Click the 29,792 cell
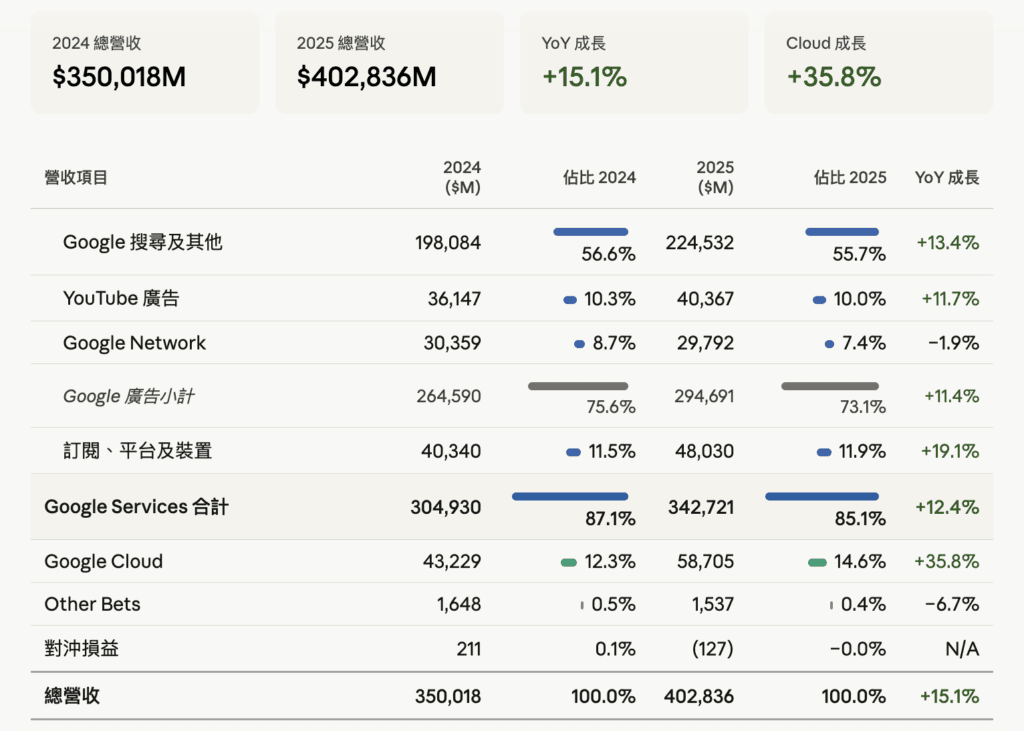The width and height of the screenshot is (1024, 731). pyautogui.click(x=705, y=343)
